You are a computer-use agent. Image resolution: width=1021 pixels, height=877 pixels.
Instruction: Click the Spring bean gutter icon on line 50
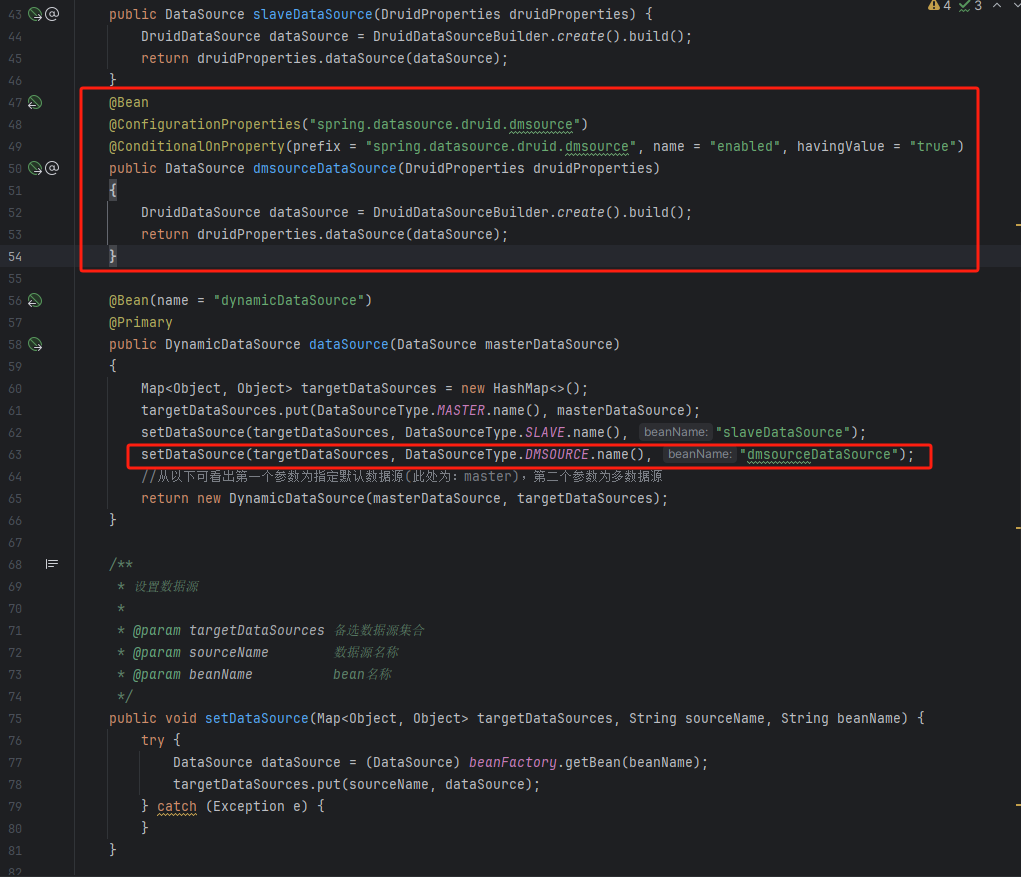pos(35,168)
